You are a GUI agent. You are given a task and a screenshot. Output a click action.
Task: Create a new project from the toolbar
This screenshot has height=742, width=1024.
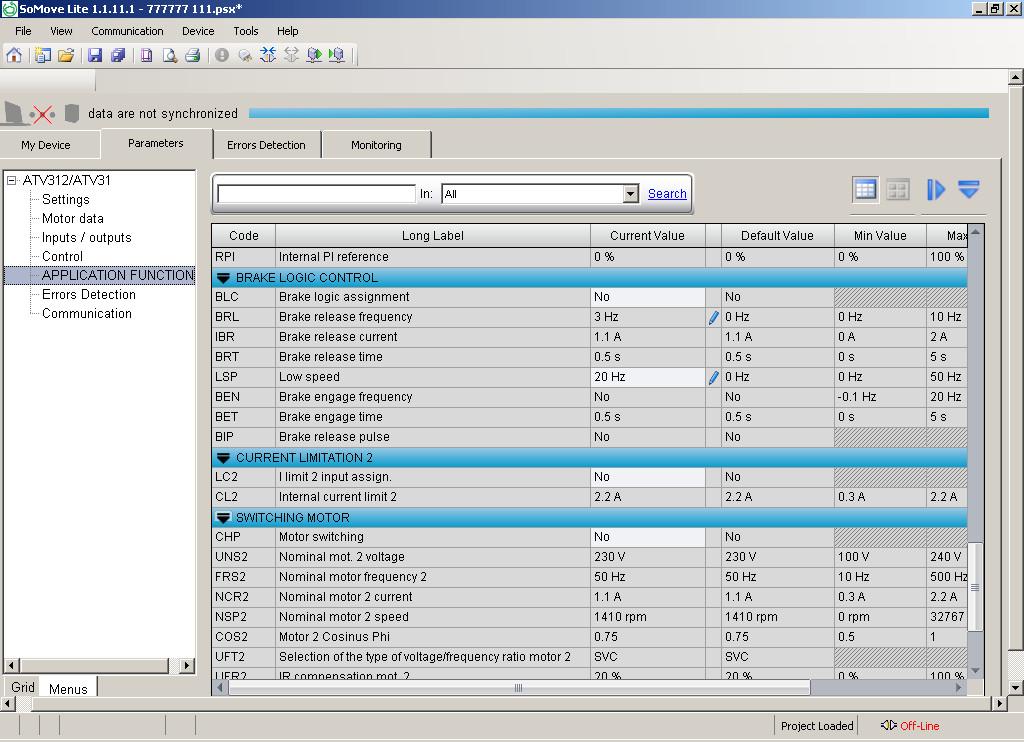[x=43, y=56]
